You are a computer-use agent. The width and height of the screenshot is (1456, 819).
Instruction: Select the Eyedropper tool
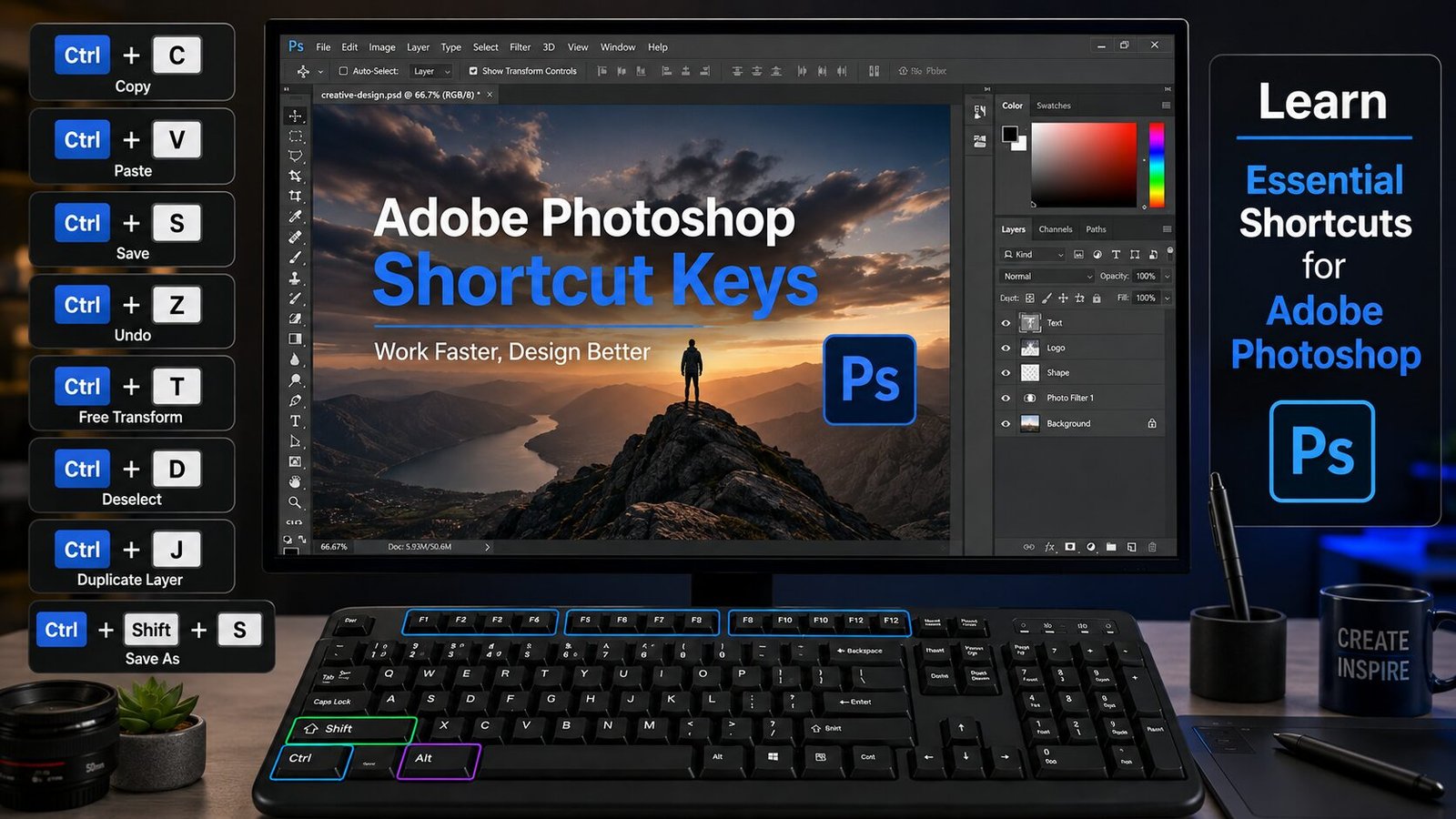295,217
